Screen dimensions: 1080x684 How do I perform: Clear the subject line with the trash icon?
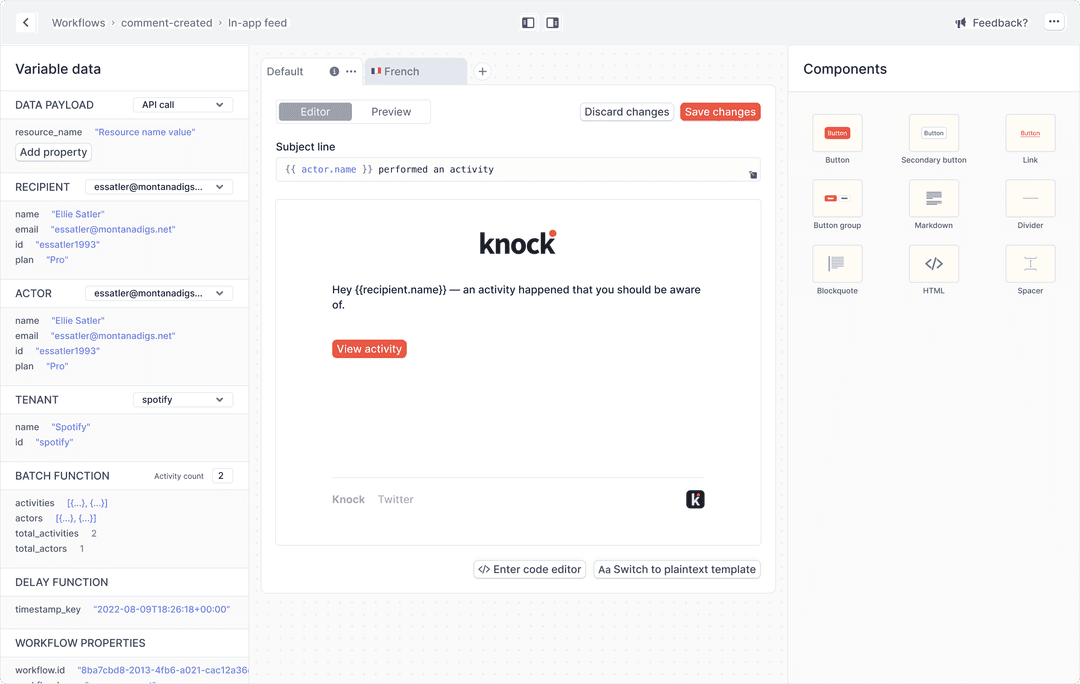(753, 172)
